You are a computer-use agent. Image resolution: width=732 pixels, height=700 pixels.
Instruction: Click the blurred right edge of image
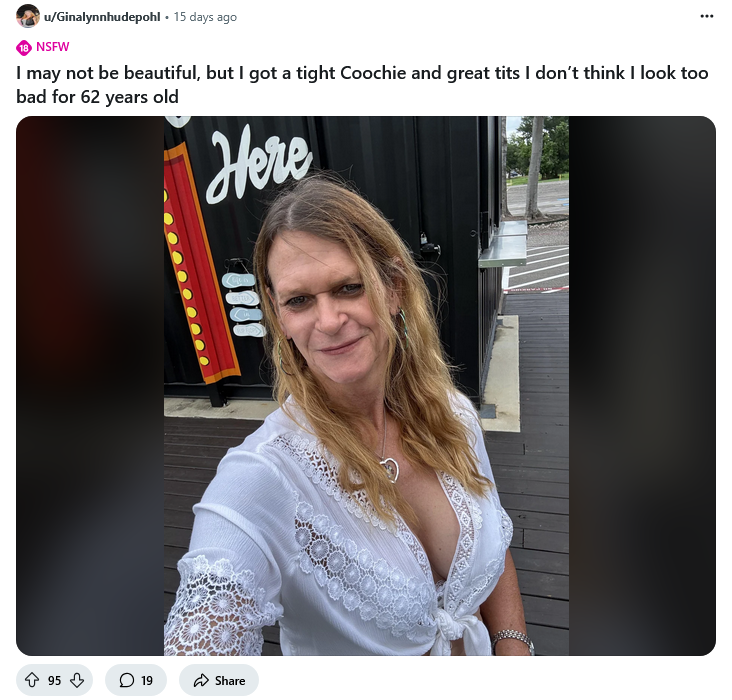point(642,386)
